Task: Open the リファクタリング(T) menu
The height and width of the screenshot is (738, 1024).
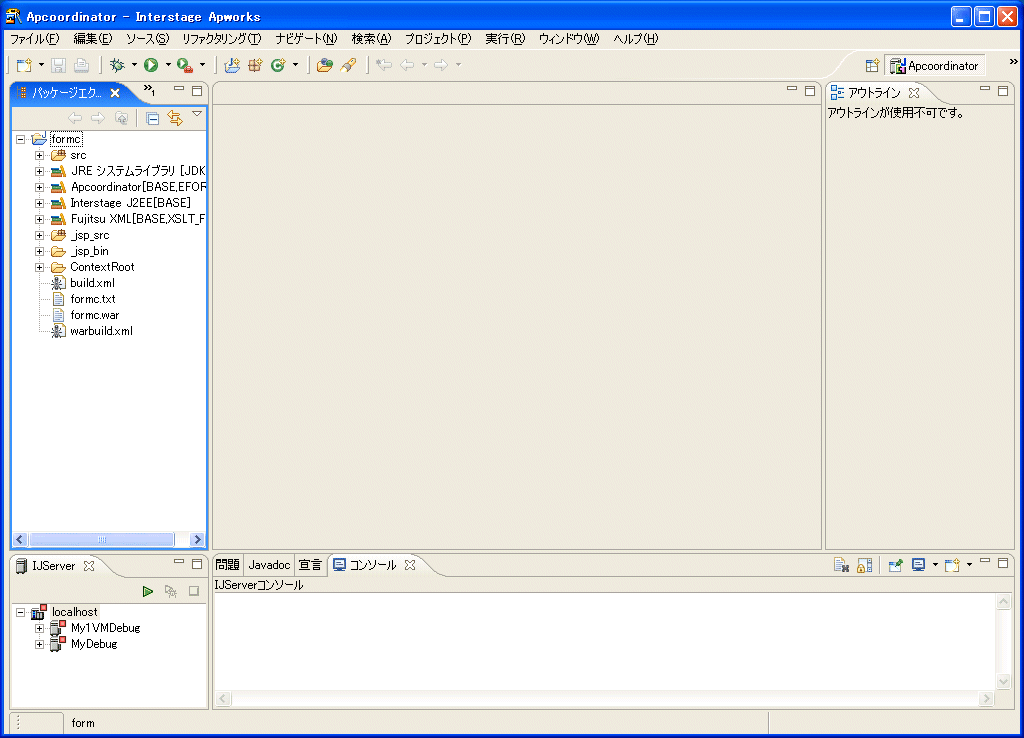Action: 221,39
